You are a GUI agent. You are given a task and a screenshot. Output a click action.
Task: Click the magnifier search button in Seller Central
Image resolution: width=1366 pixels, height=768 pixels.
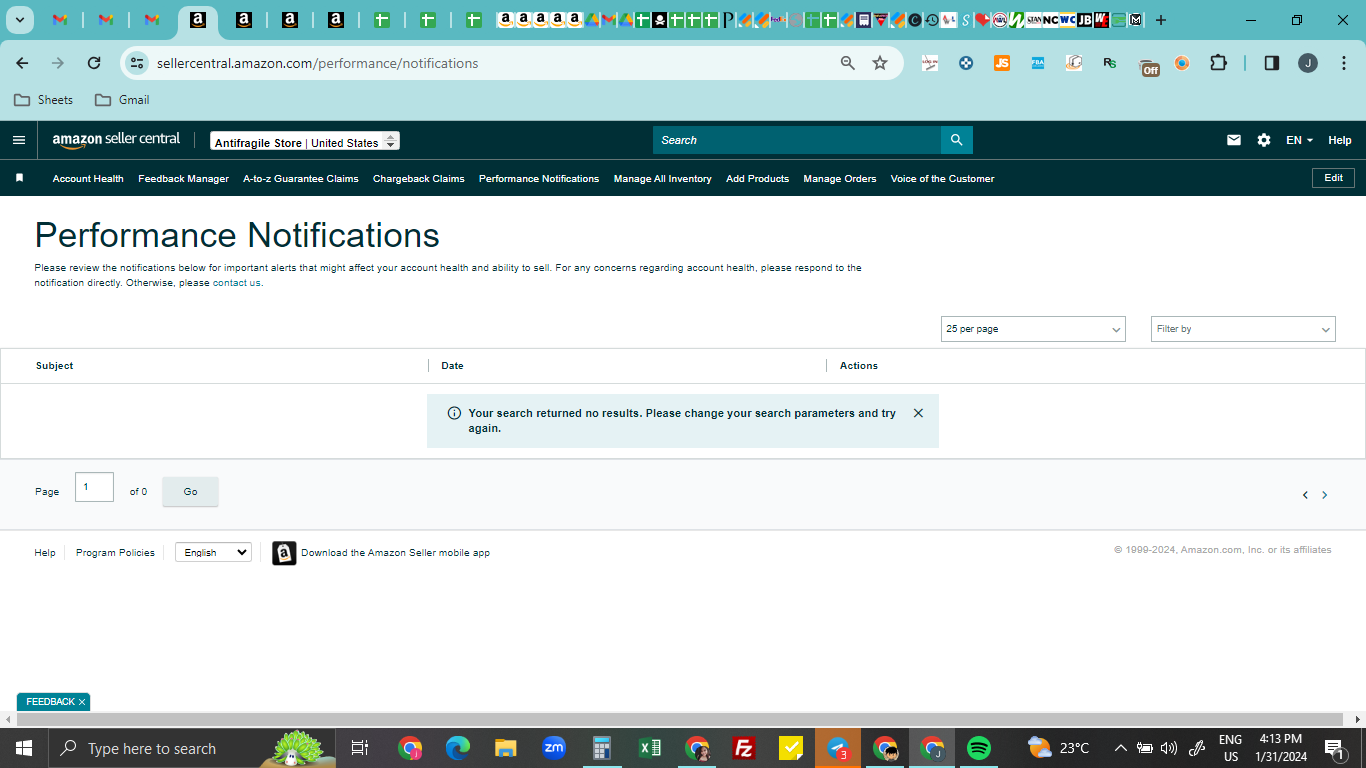click(956, 140)
